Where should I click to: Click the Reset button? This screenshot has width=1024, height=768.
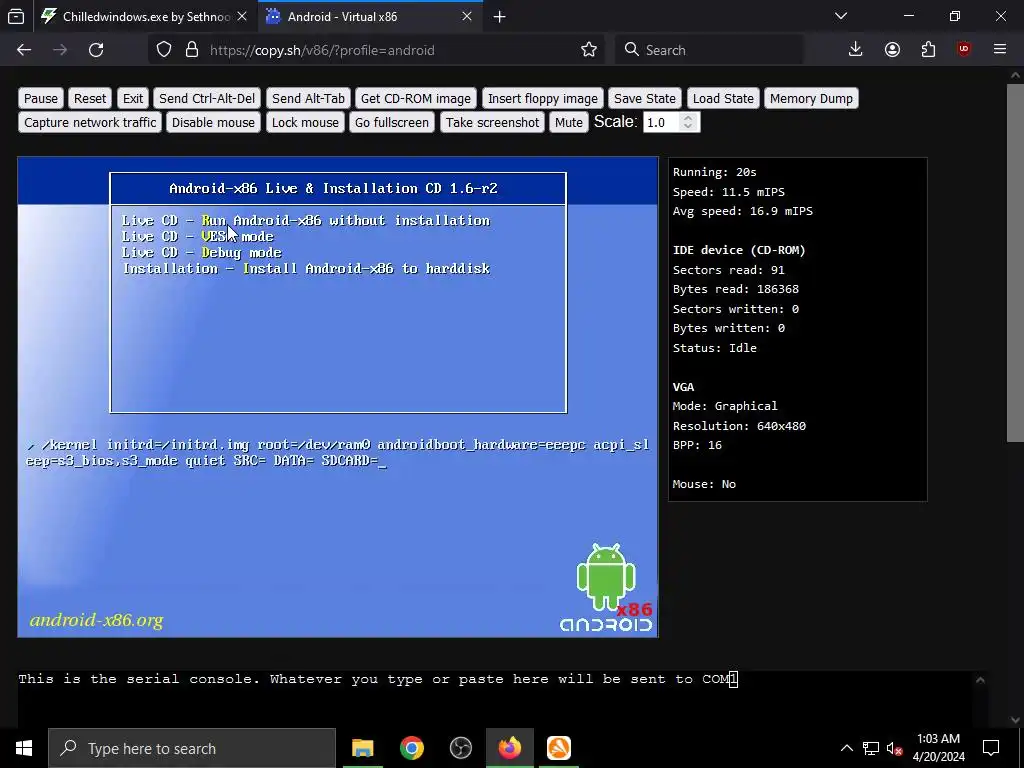(x=89, y=99)
